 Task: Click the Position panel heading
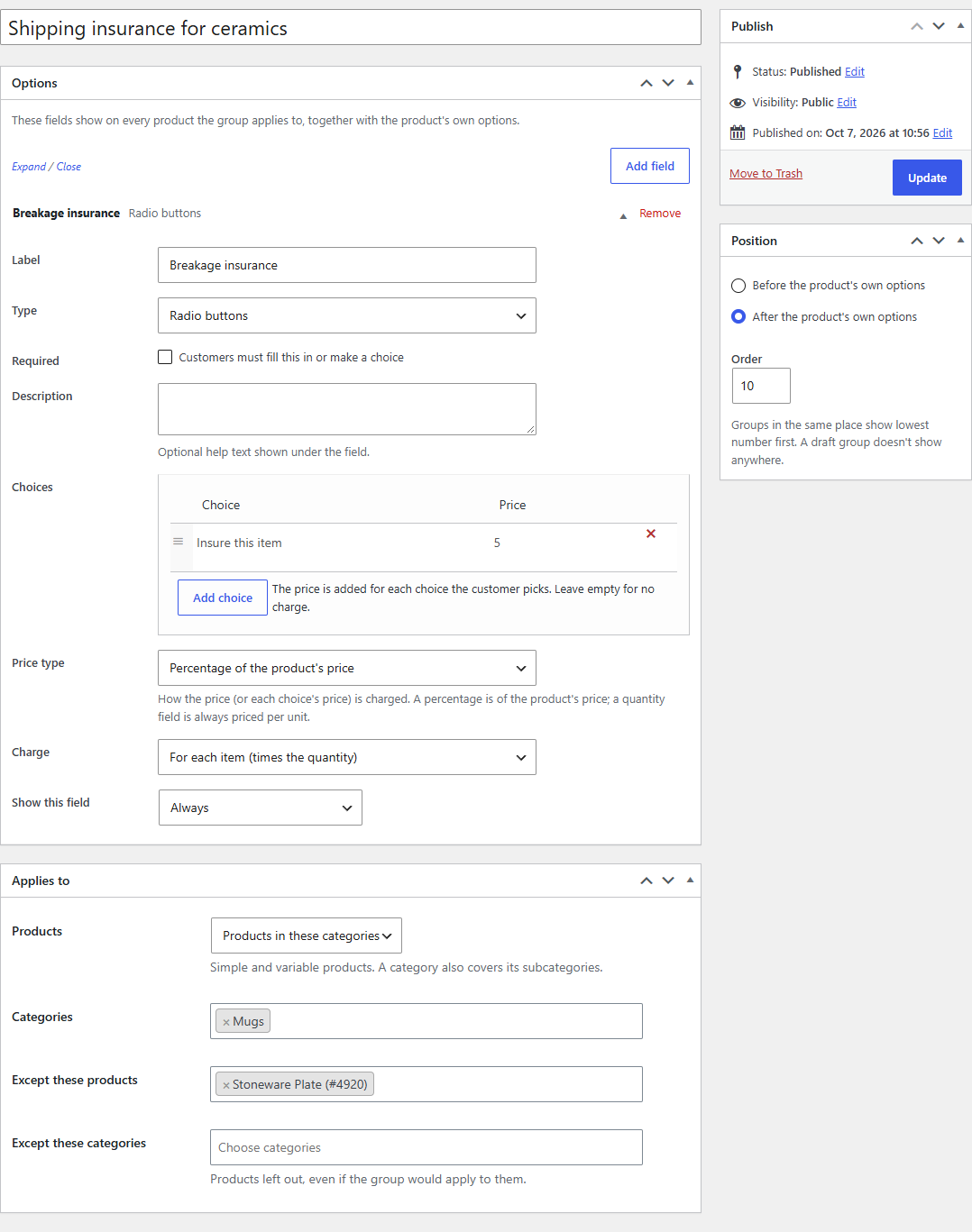coord(754,241)
